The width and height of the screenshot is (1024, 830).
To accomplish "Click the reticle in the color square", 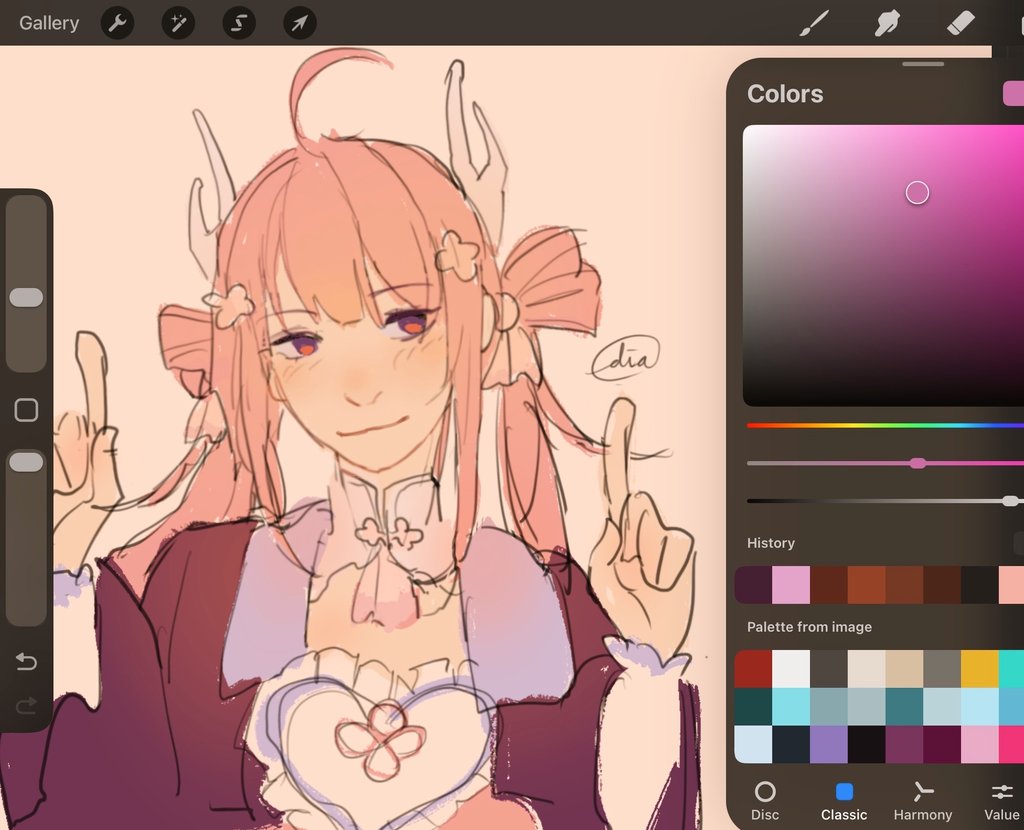I will click(918, 193).
